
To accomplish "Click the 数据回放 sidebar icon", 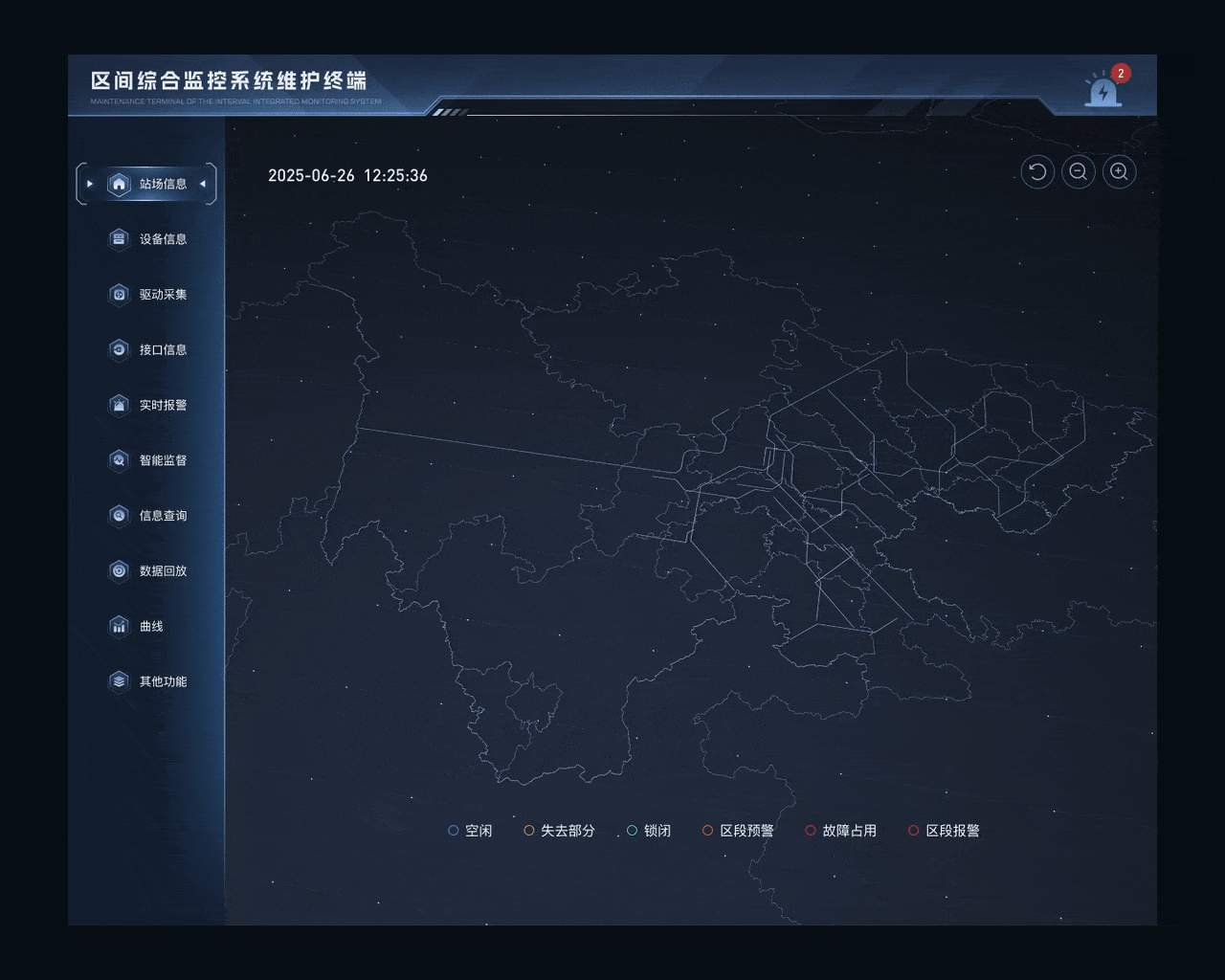I will point(119,570).
